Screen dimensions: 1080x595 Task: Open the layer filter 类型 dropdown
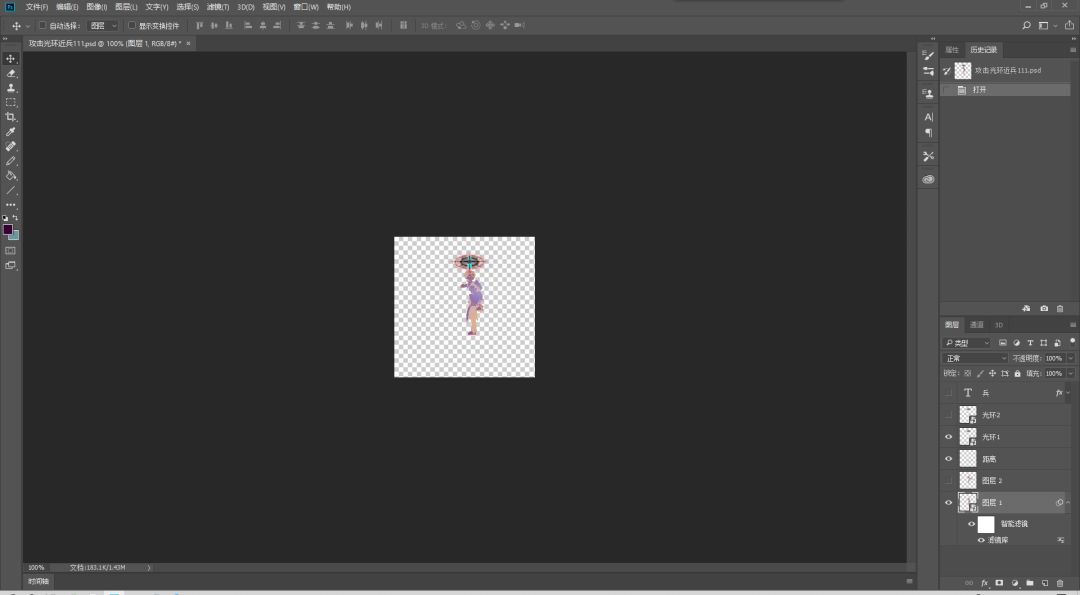966,343
